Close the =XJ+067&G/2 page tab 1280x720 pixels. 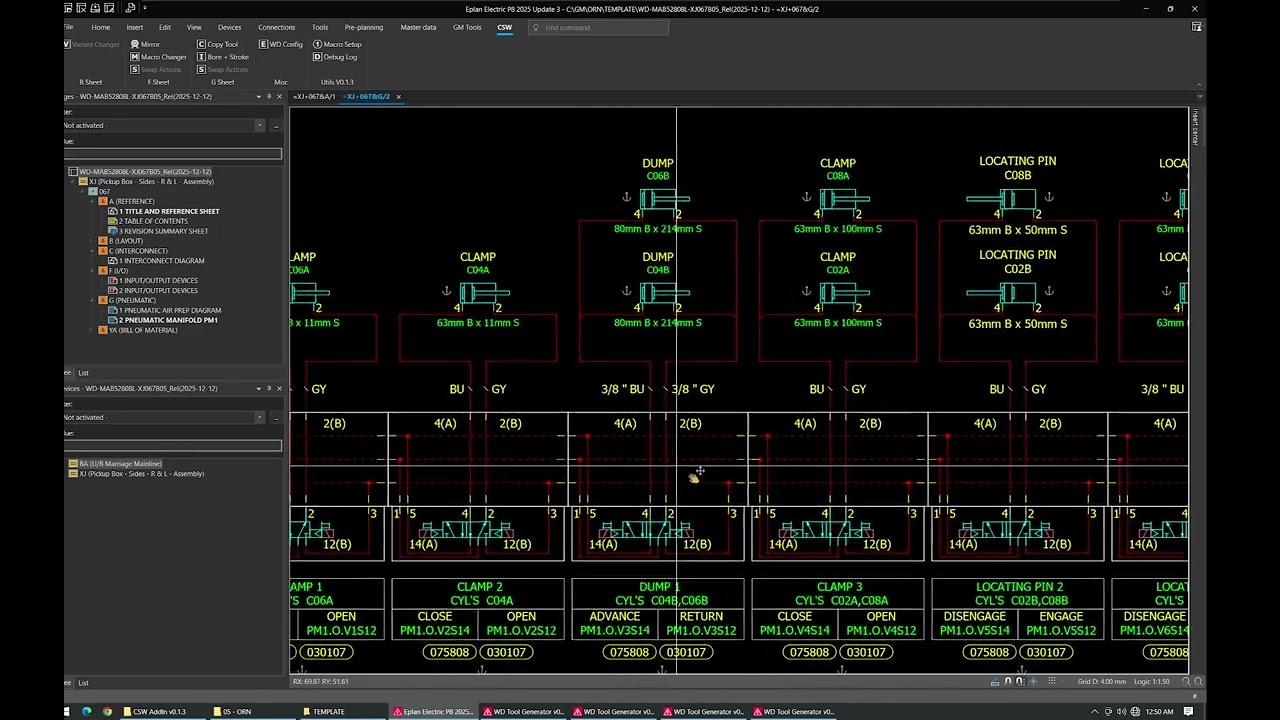point(398,97)
